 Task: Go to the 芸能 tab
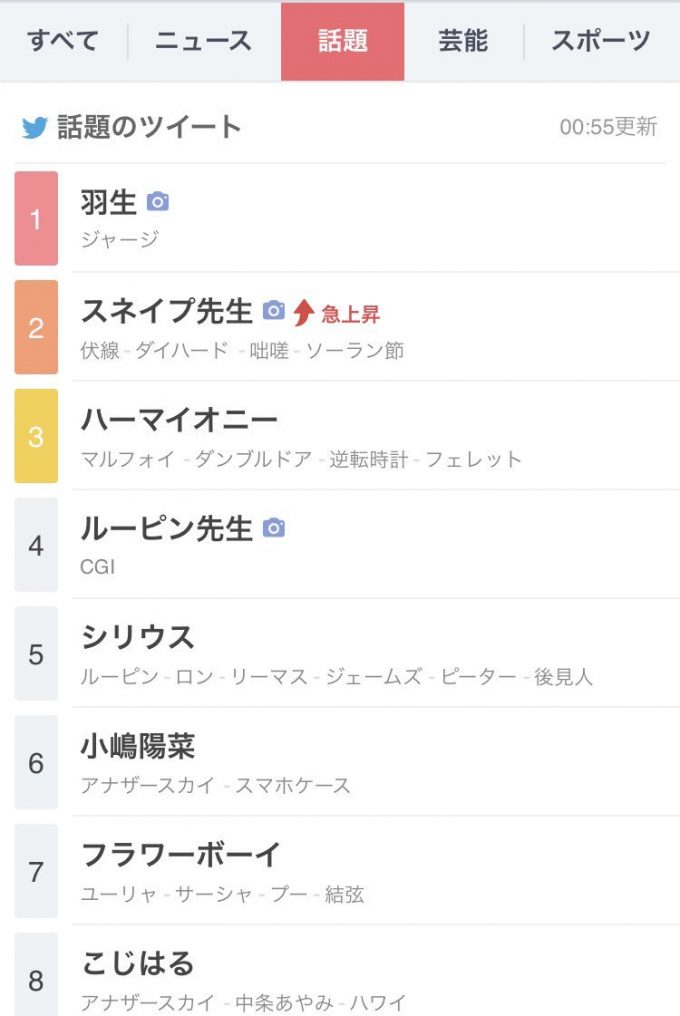[x=463, y=41]
